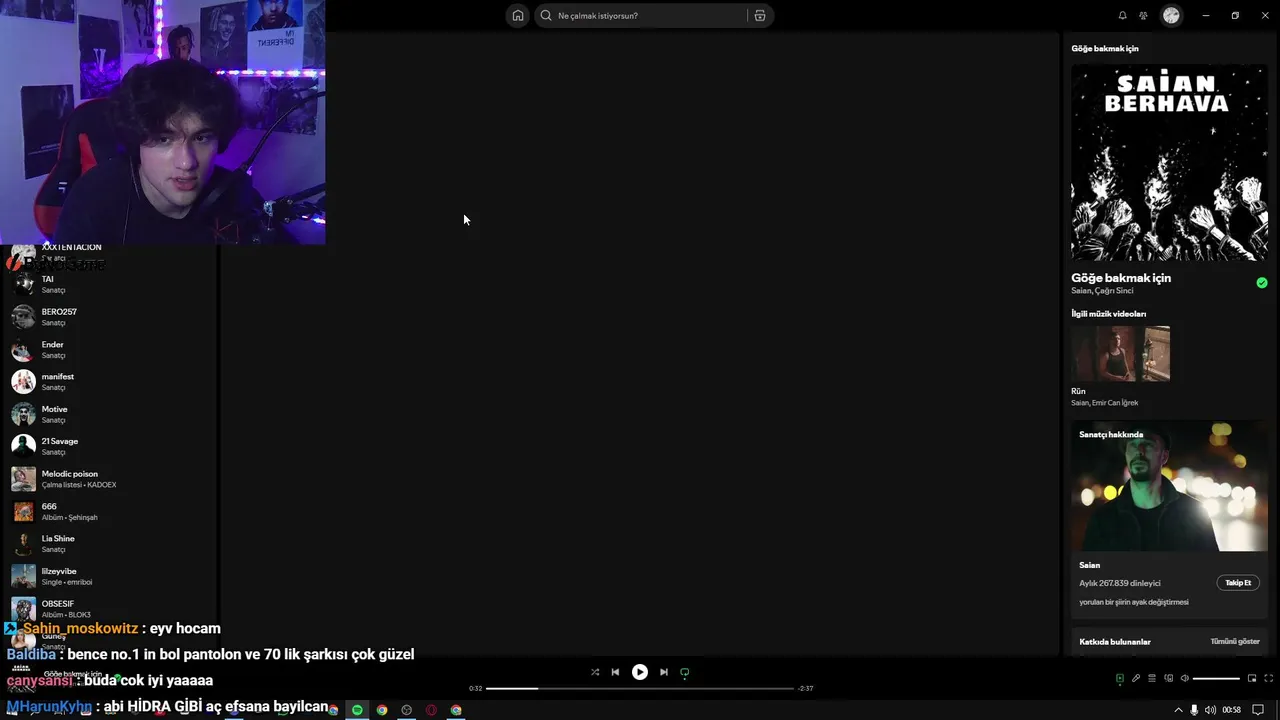This screenshot has height=720, width=1280.
Task: Open notifications bell in top bar
Action: coord(1122,16)
